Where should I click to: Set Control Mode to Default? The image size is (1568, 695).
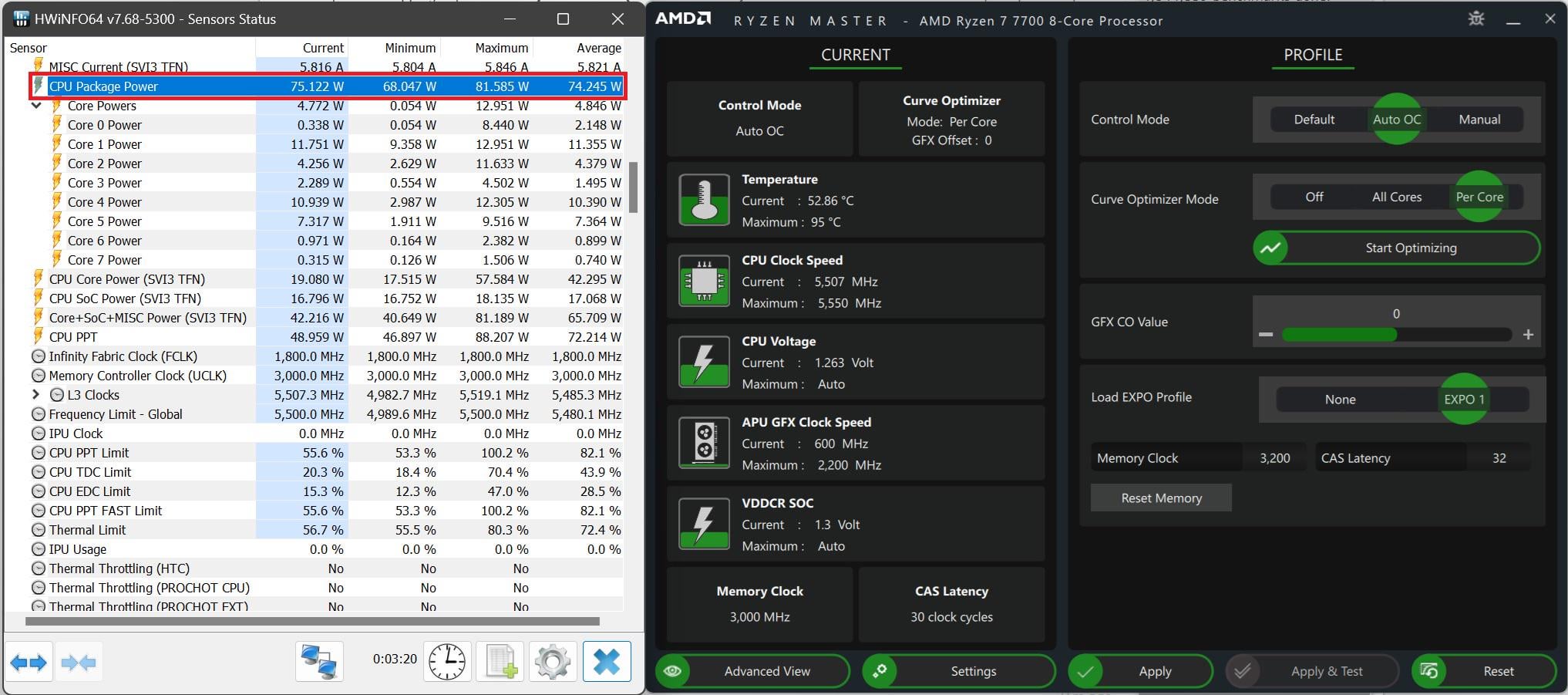click(x=1314, y=120)
